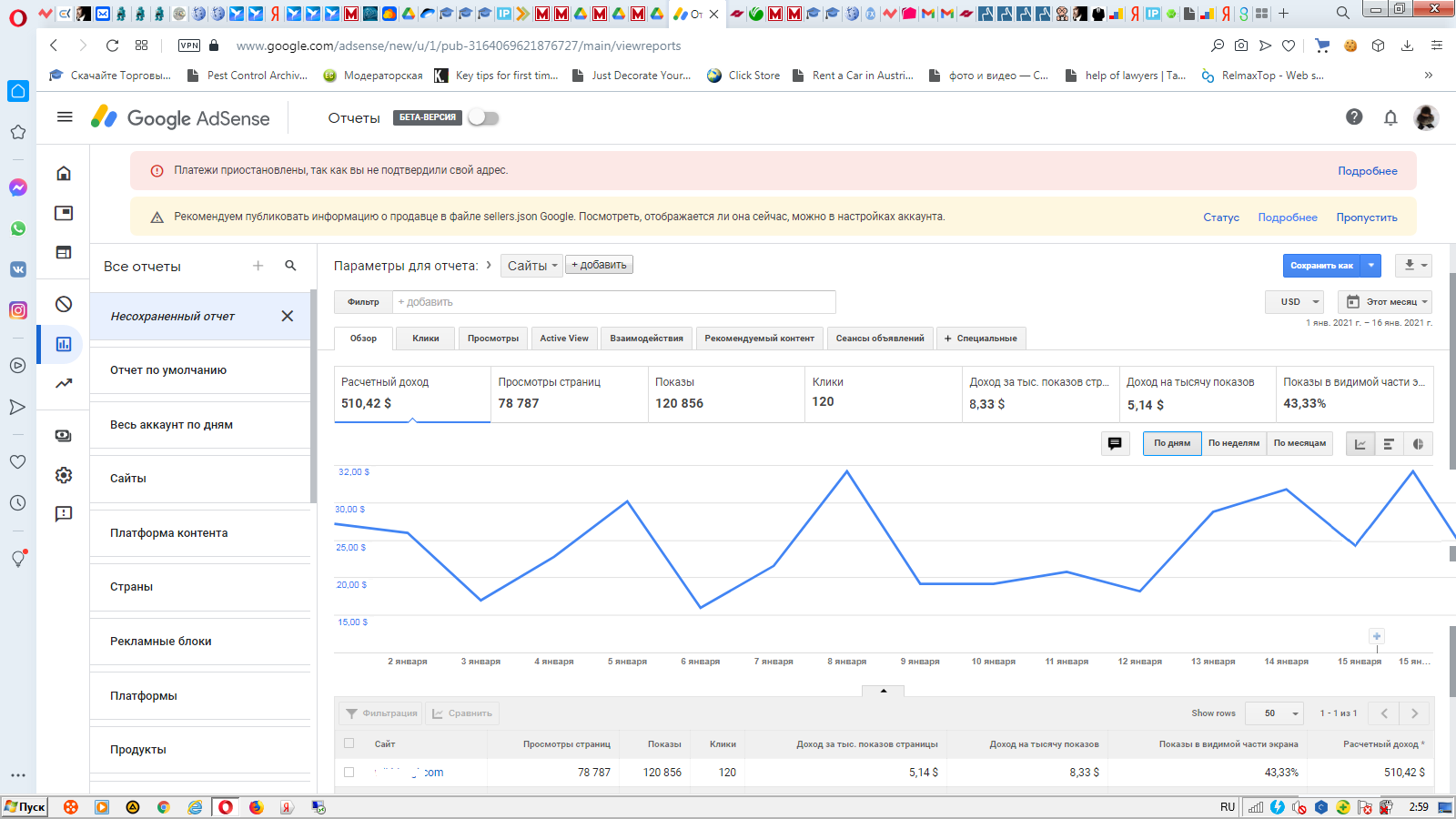The image size is (1456, 819).
Task: Open the Show rows 50 dropdown
Action: (1275, 713)
